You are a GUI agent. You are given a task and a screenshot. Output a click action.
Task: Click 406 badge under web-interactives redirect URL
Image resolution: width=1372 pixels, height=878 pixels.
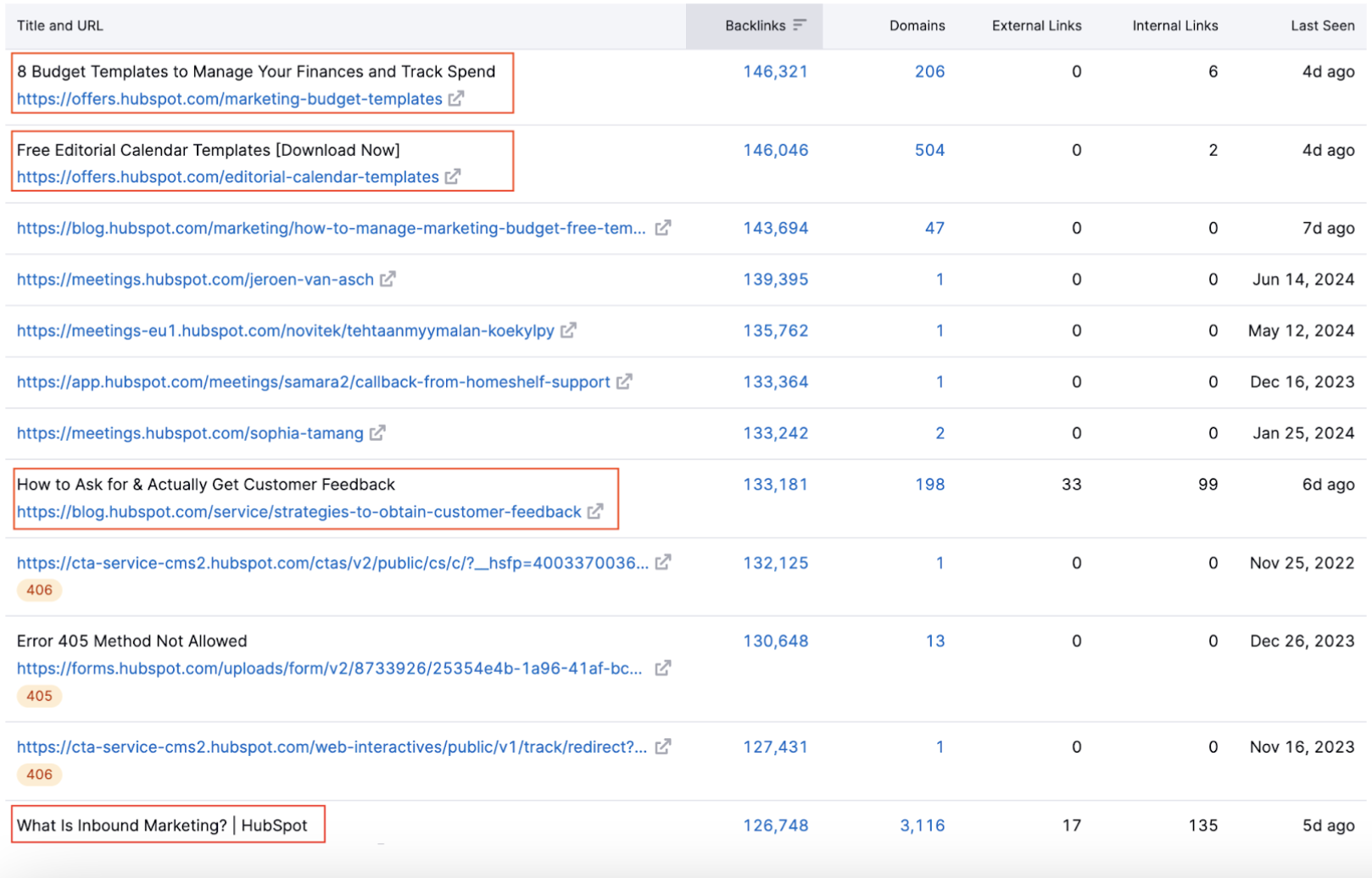coord(39,775)
